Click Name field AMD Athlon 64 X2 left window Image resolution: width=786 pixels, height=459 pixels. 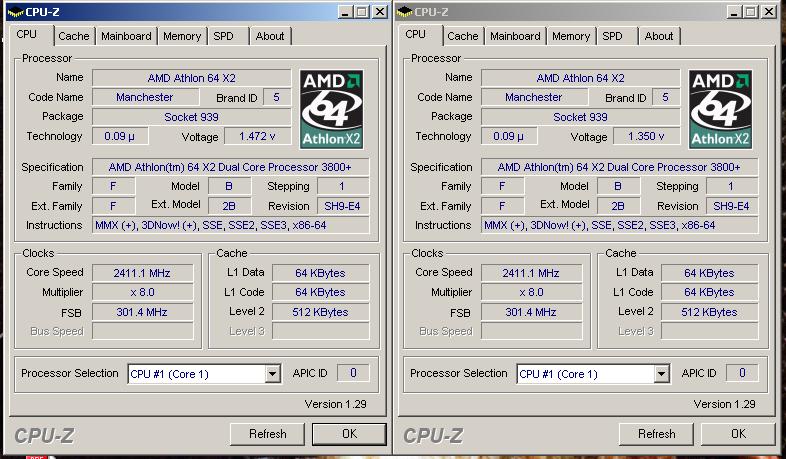[x=191, y=78]
